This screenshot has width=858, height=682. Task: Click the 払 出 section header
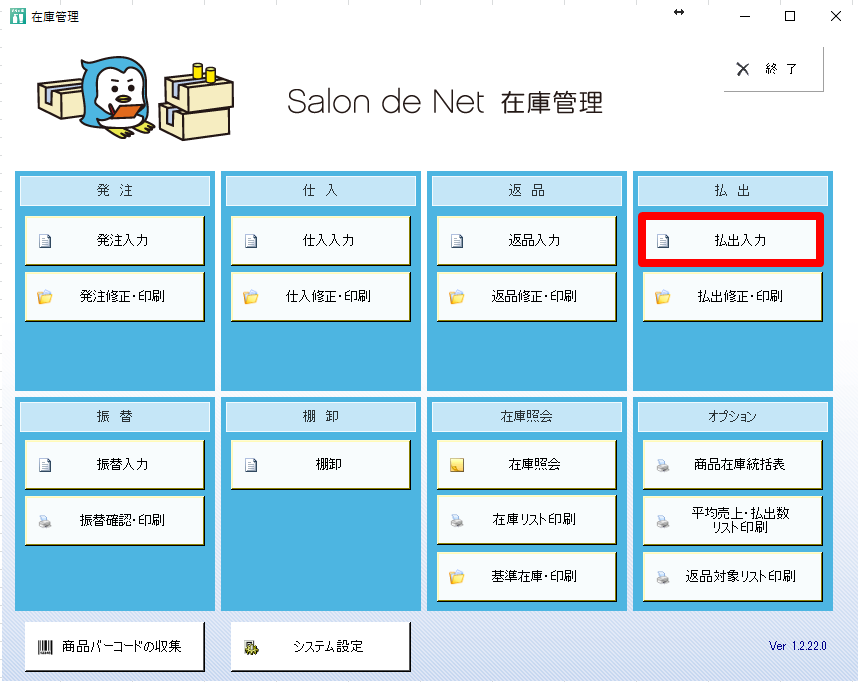point(733,190)
